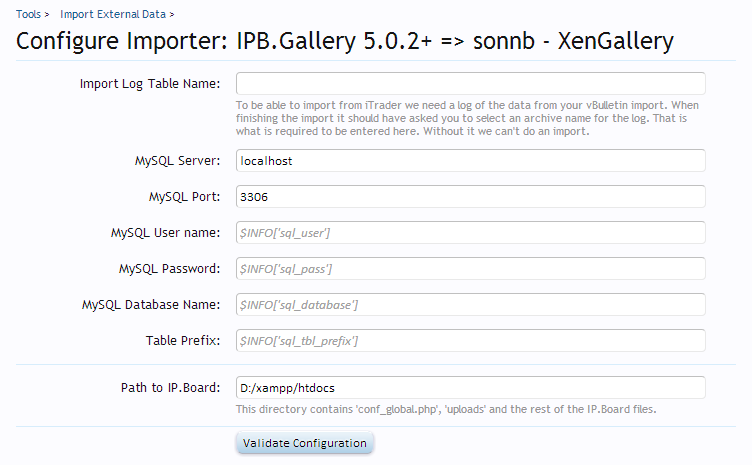Select the Table Prefix input box

click(470, 341)
